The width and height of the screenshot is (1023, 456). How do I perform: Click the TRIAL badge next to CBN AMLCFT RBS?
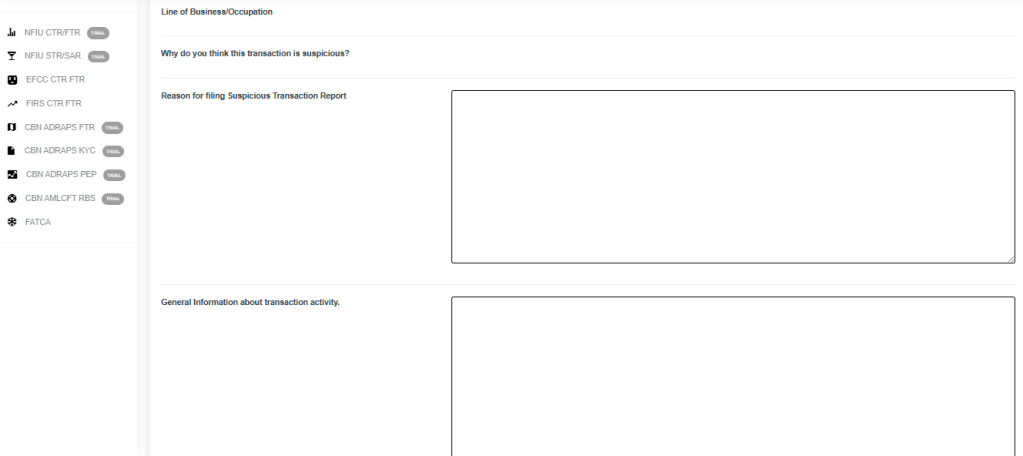[x=112, y=198]
